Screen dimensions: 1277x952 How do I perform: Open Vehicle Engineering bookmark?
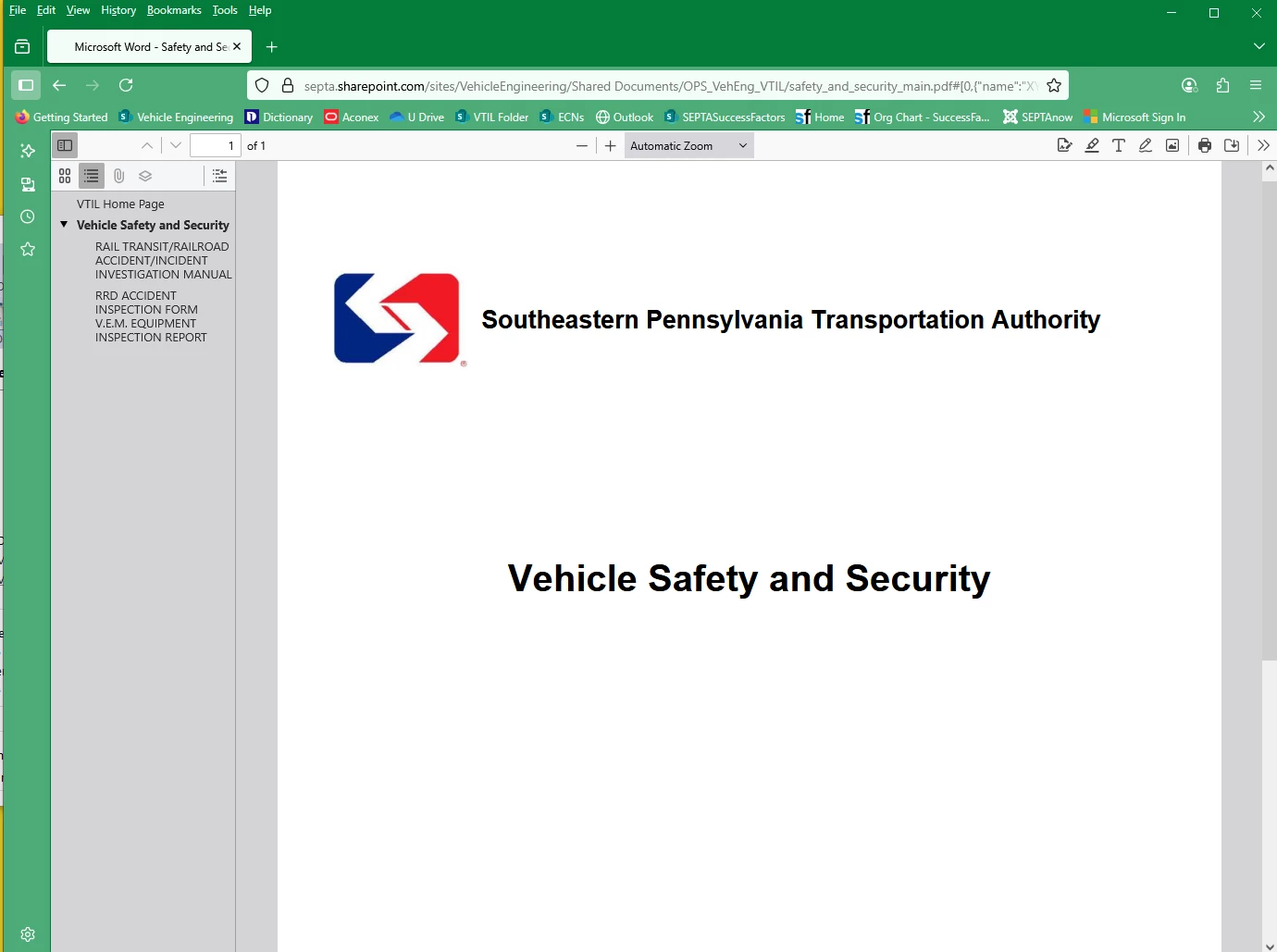point(176,117)
